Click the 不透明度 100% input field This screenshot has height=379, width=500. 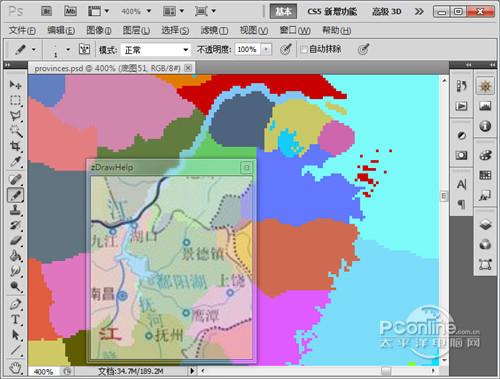247,50
